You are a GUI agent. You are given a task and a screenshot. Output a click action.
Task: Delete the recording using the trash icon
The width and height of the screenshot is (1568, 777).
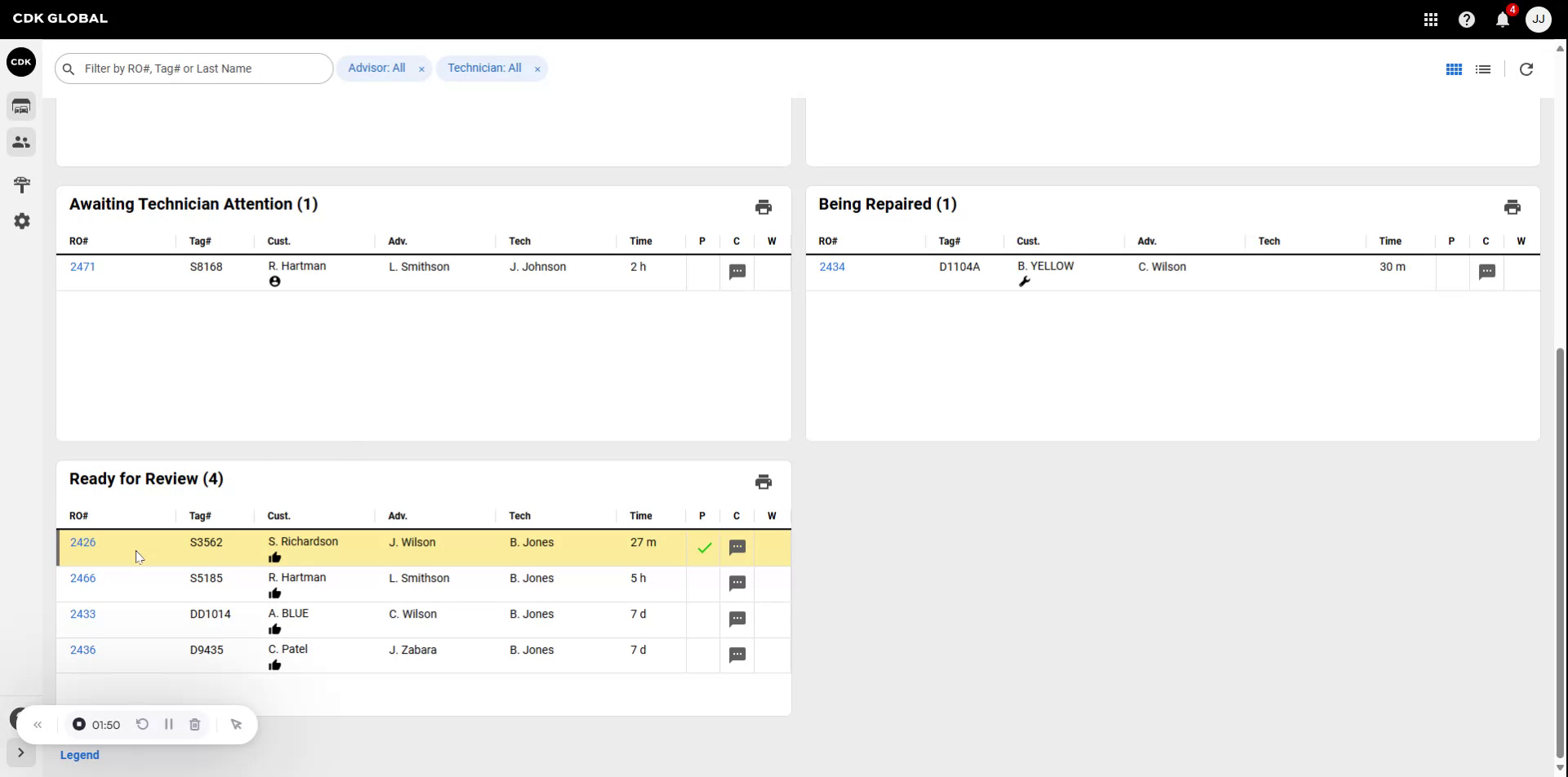(x=194, y=724)
